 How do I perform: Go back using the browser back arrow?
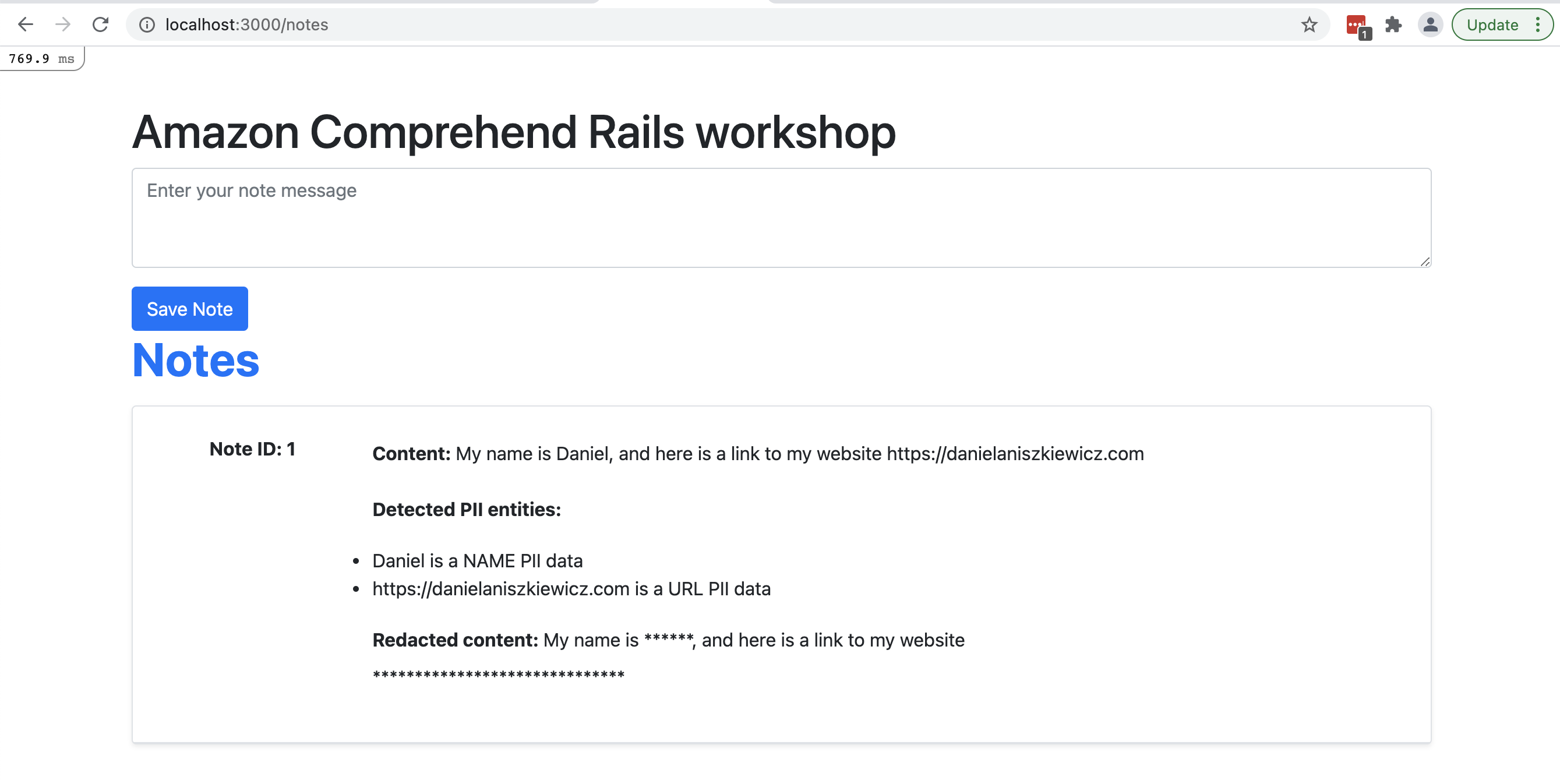(x=26, y=25)
